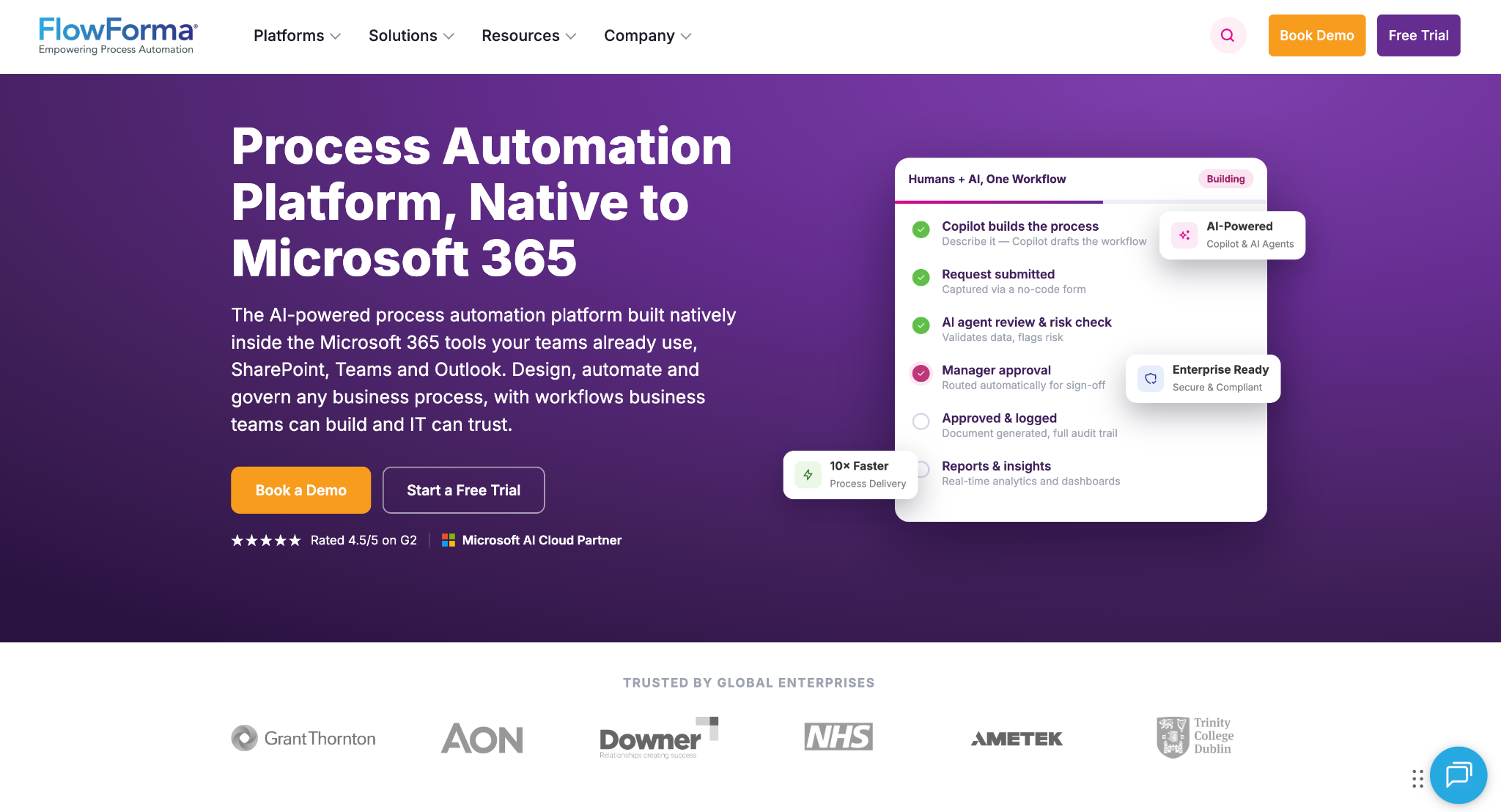Image resolution: width=1501 pixels, height=812 pixels.
Task: Click Humans + AI, One Workflow title
Action: click(987, 179)
